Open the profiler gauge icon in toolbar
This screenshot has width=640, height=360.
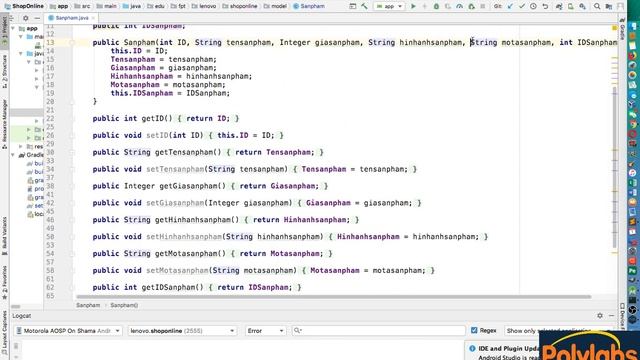(460, 6)
